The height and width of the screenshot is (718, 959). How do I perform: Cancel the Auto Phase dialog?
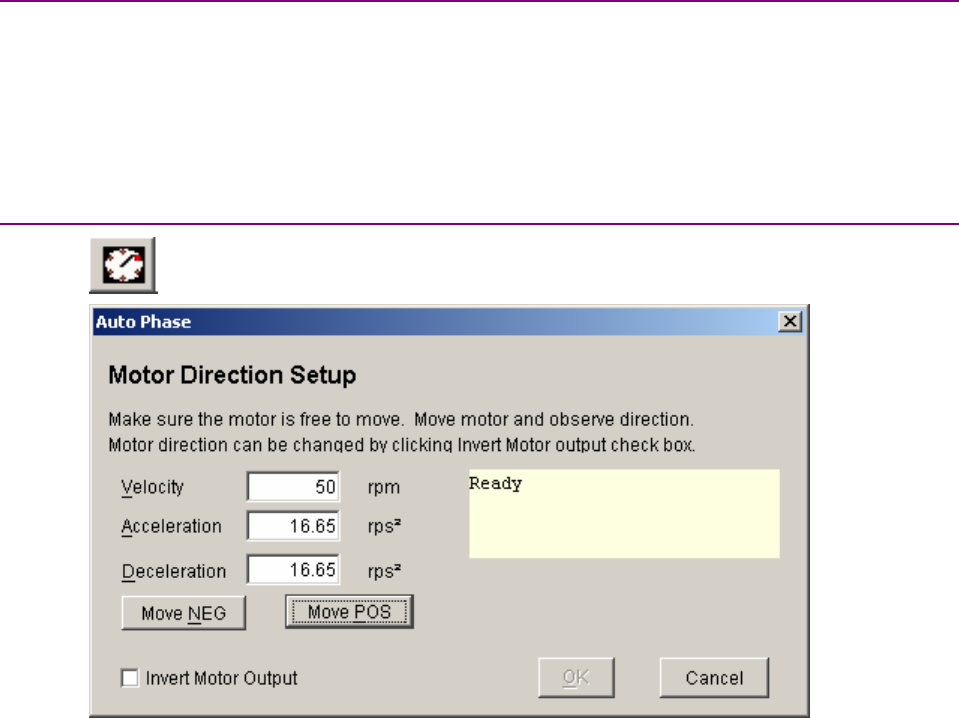714,678
